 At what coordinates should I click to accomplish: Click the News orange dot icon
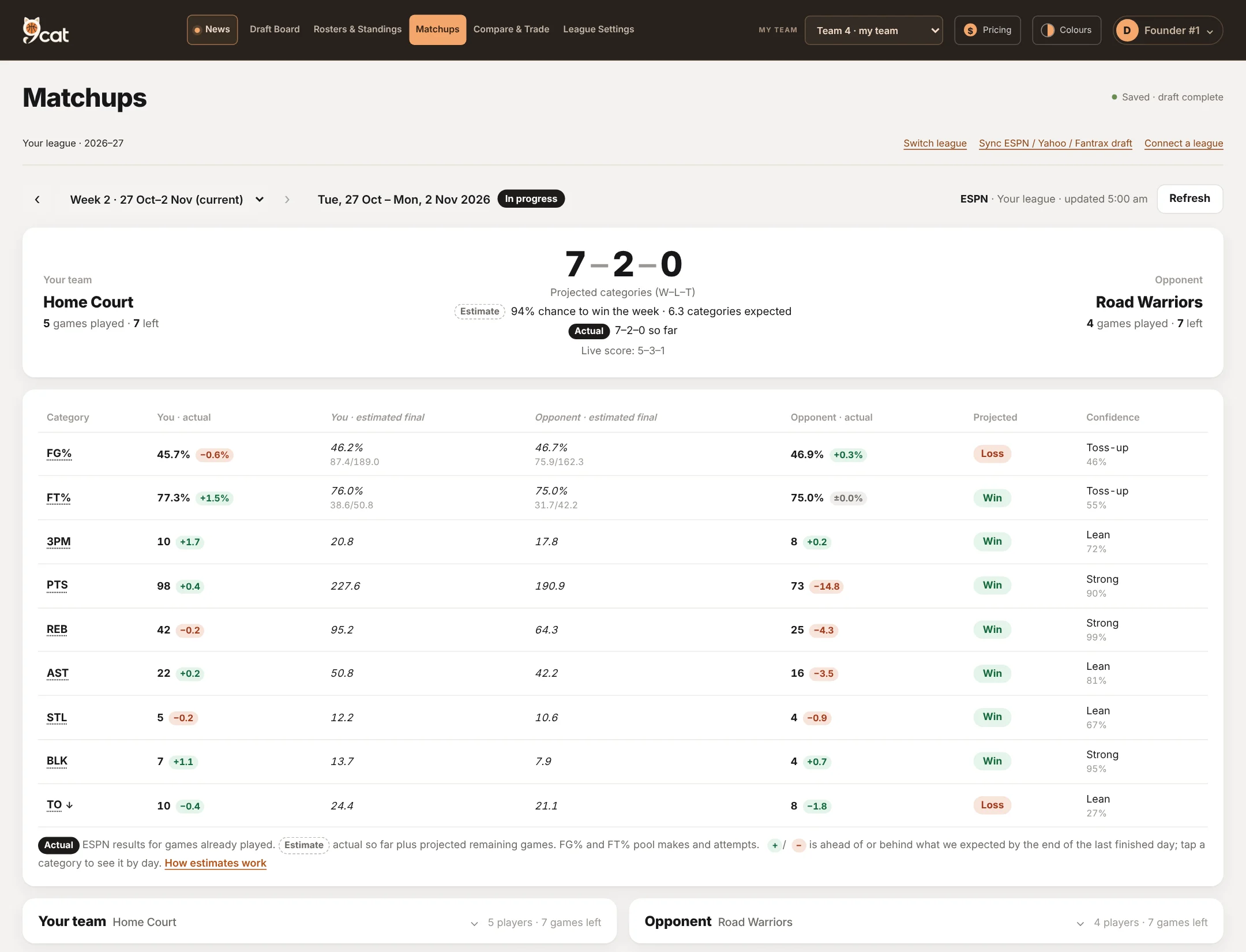pyautogui.click(x=197, y=30)
